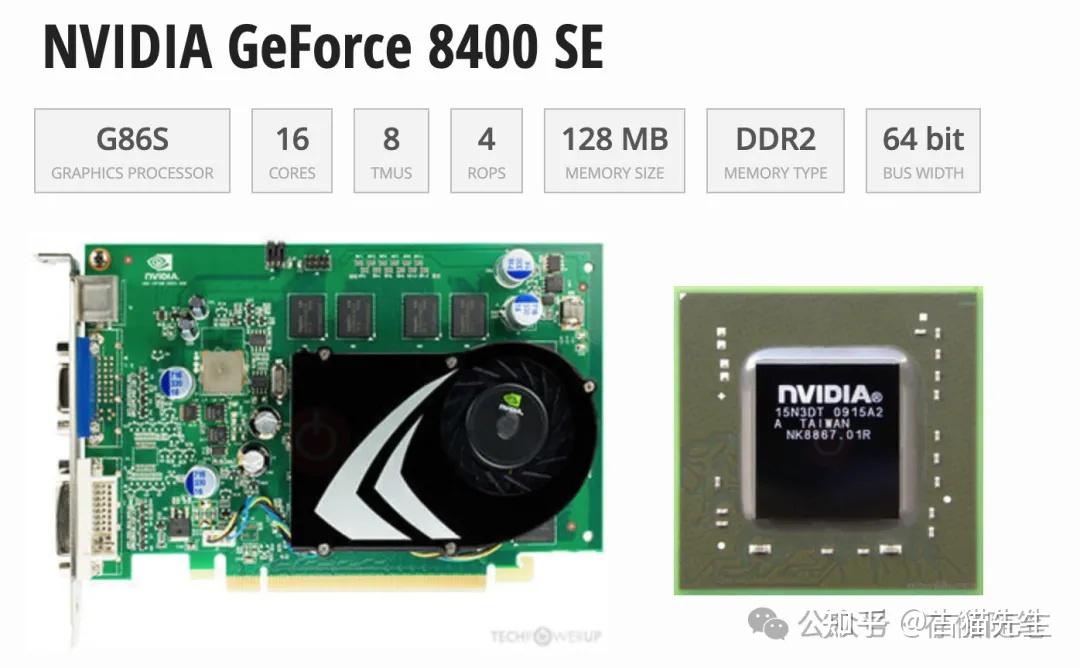This screenshot has width=1080, height=668.
Task: Select the G86S Graphics Processor box
Action: (132, 151)
